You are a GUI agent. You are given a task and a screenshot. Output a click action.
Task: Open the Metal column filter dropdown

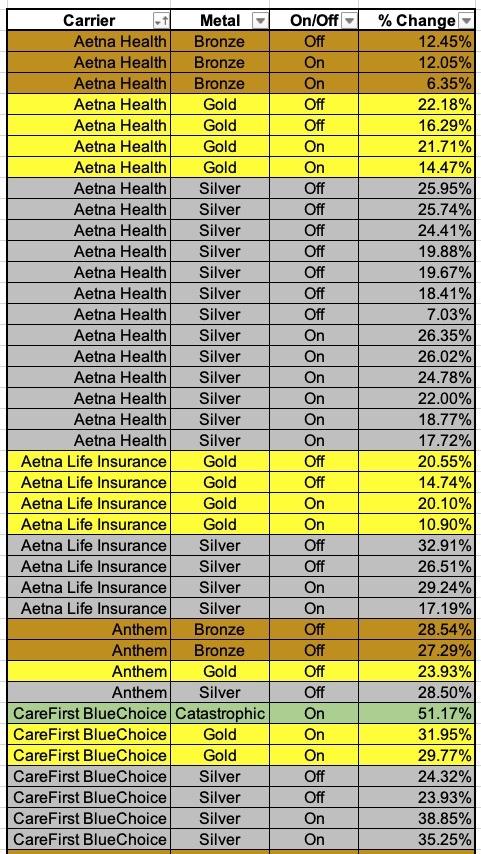coord(260,21)
